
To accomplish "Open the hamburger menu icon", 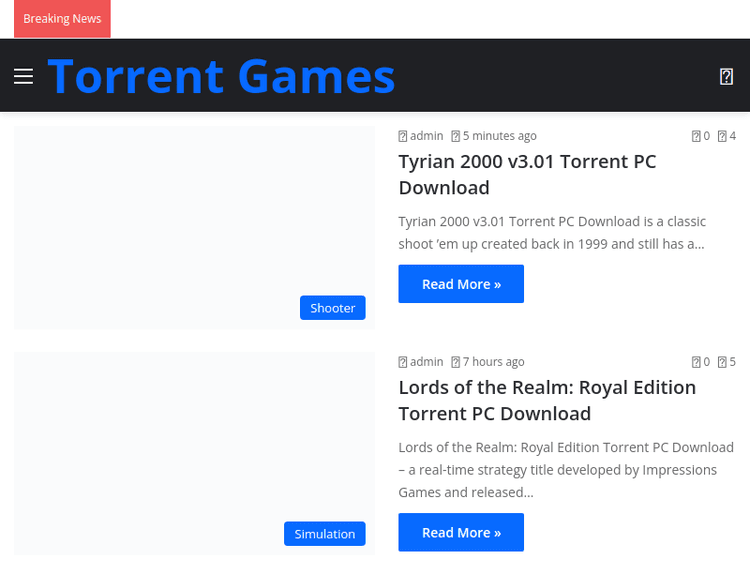I will tap(23, 76).
